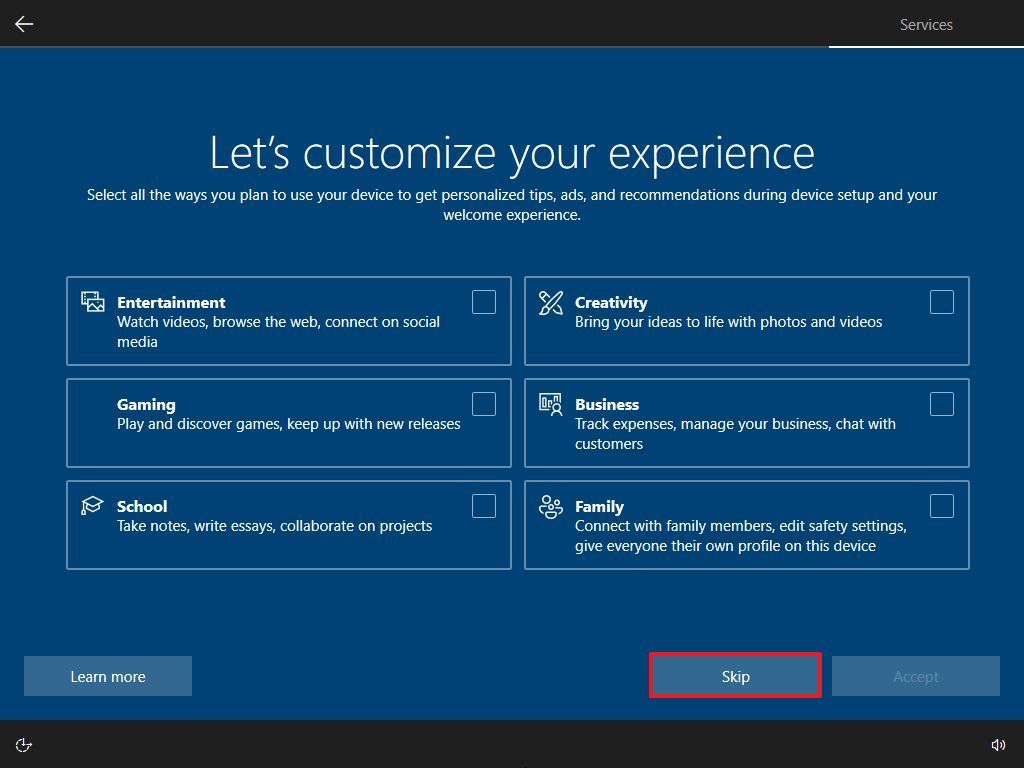The width and height of the screenshot is (1024, 768).
Task: Open Learn more
Action: point(107,676)
